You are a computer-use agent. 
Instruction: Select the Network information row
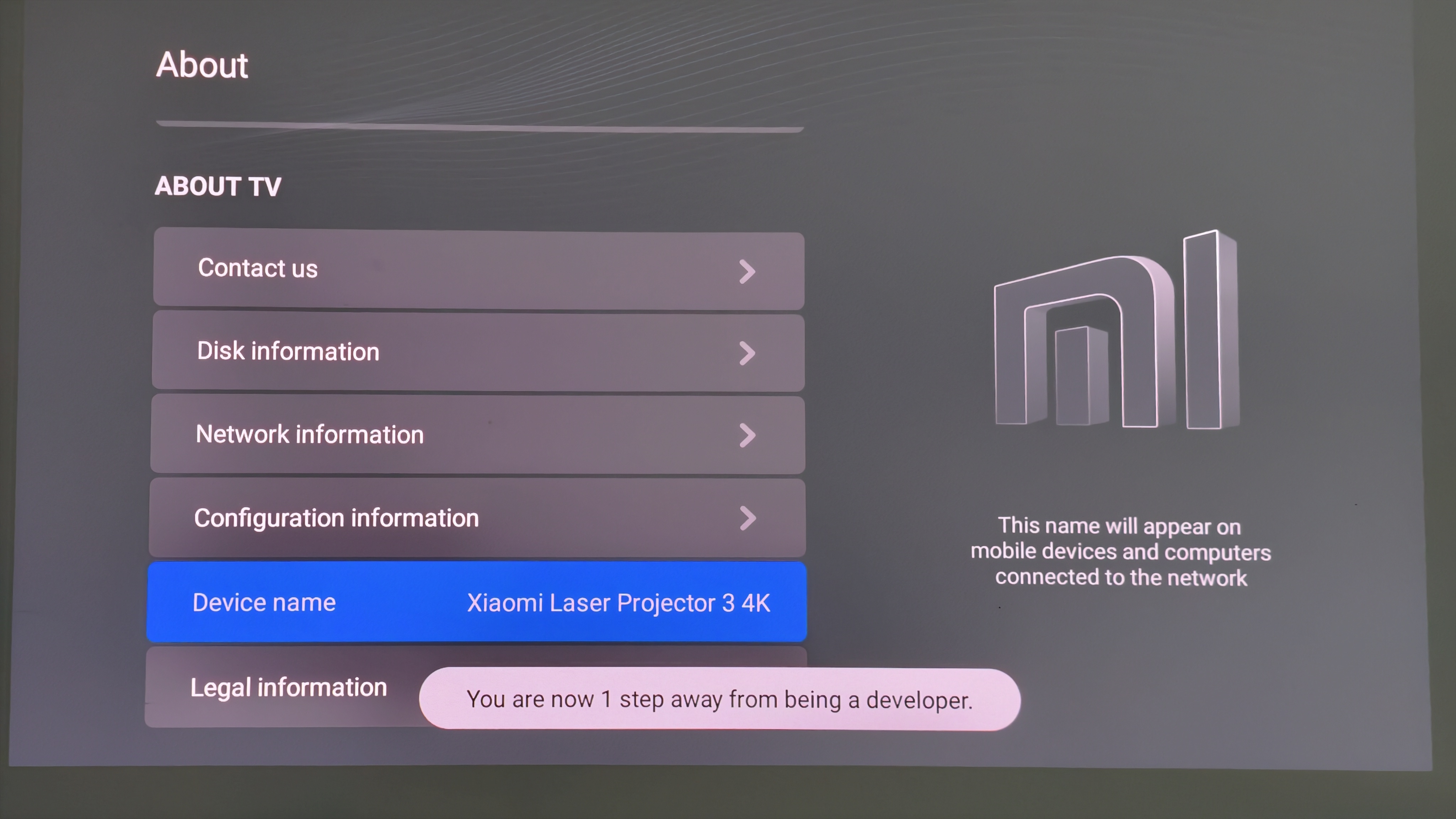click(x=478, y=435)
